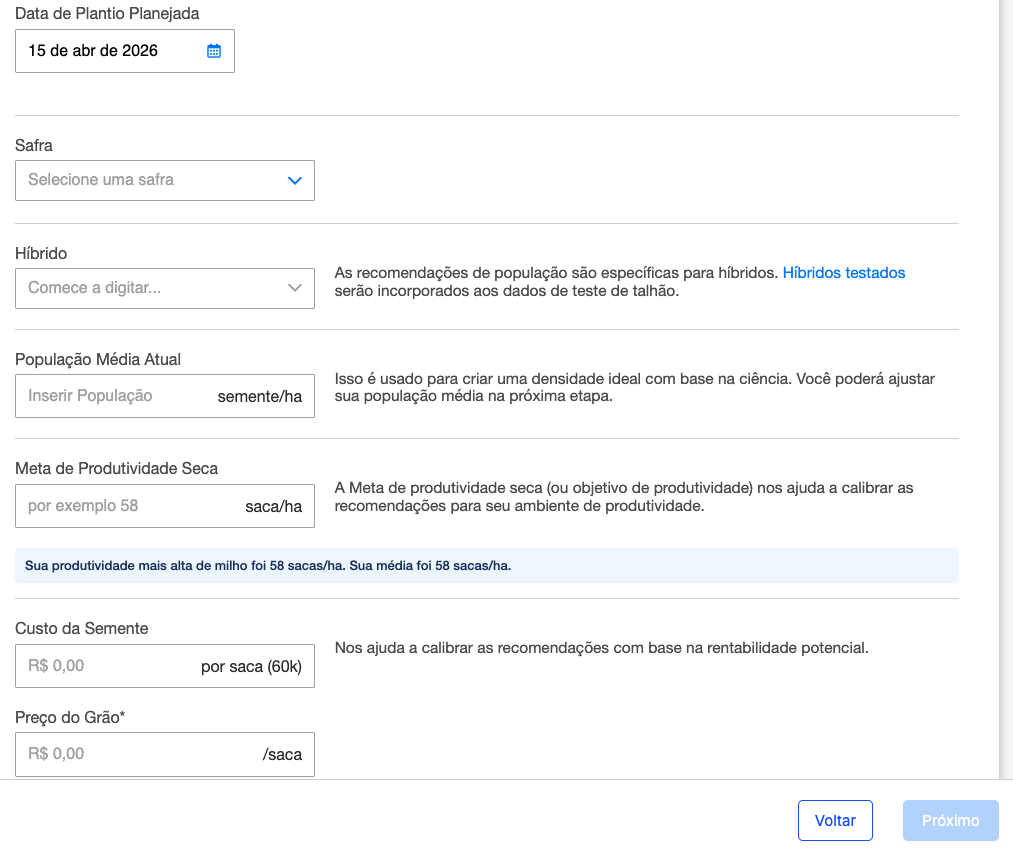Click the blue chevron in Safra selector

pos(294,181)
